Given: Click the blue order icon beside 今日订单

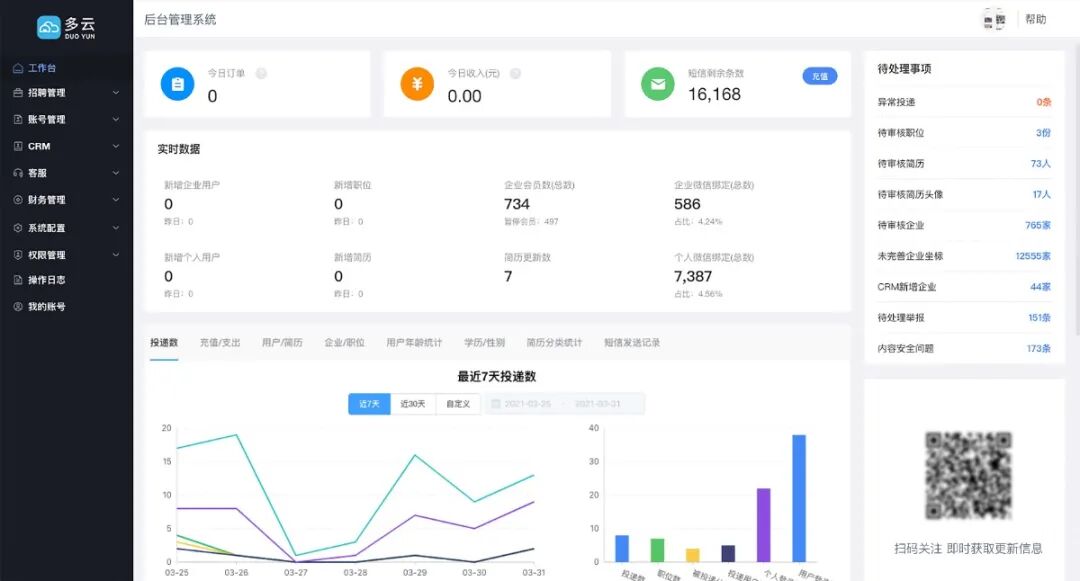Looking at the screenshot, I should click(x=177, y=84).
